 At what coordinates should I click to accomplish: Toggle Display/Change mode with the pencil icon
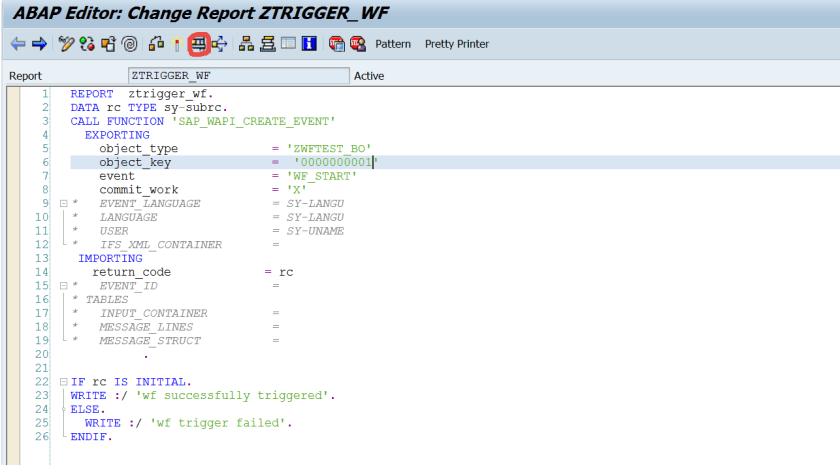66,44
